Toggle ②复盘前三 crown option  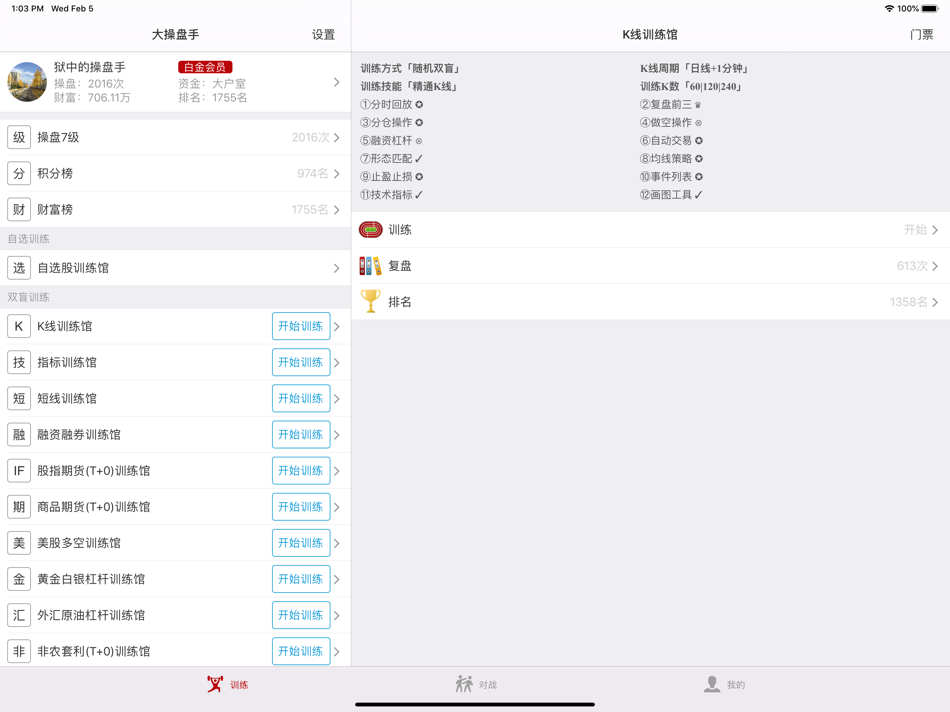point(671,104)
